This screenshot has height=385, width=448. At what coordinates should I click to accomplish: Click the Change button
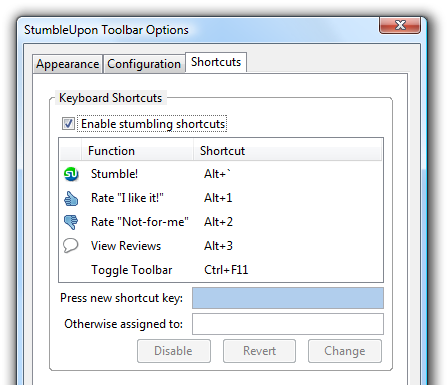[345, 351]
